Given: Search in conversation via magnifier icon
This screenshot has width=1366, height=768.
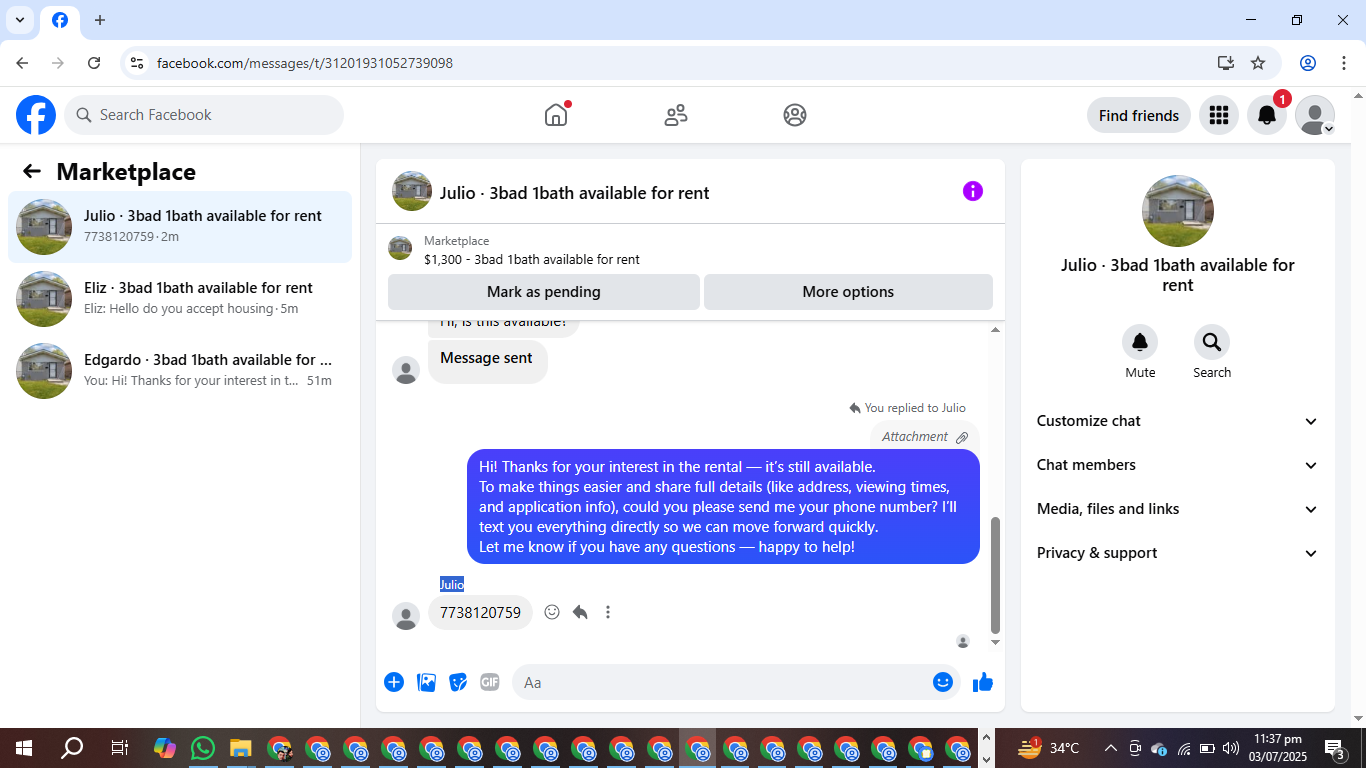Looking at the screenshot, I should [x=1212, y=343].
